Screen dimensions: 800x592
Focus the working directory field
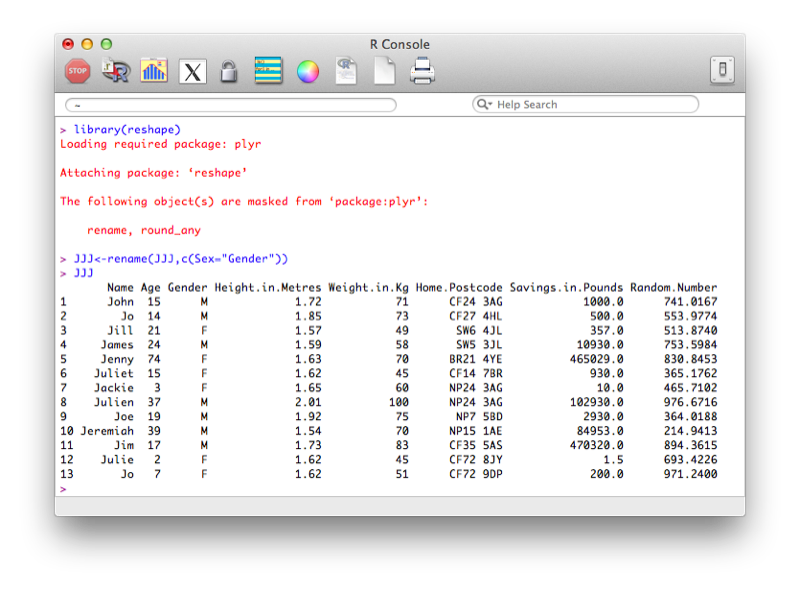tap(231, 105)
